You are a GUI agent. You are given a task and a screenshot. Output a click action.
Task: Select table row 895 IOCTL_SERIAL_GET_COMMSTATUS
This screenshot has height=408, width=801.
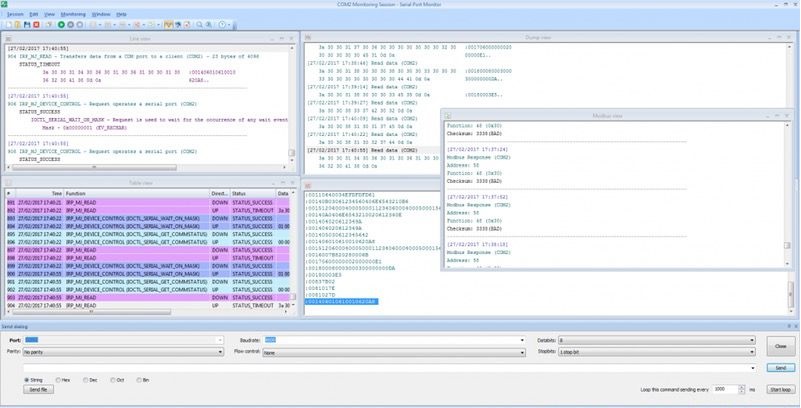[148, 234]
